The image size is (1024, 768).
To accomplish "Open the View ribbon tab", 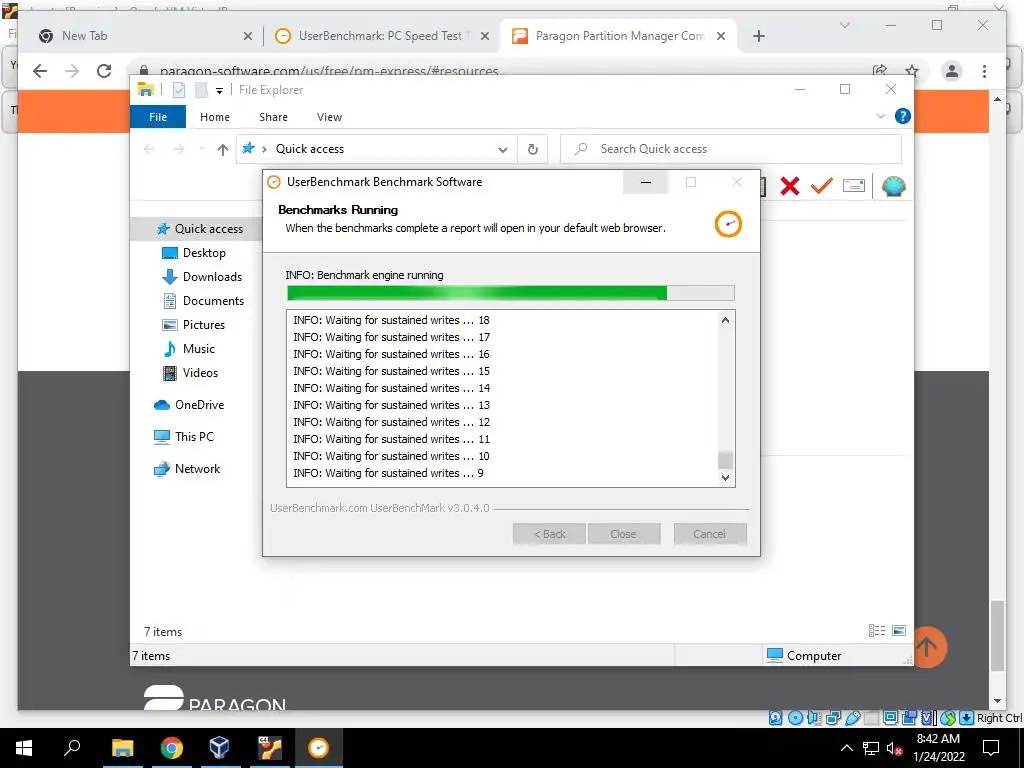I will [x=329, y=117].
